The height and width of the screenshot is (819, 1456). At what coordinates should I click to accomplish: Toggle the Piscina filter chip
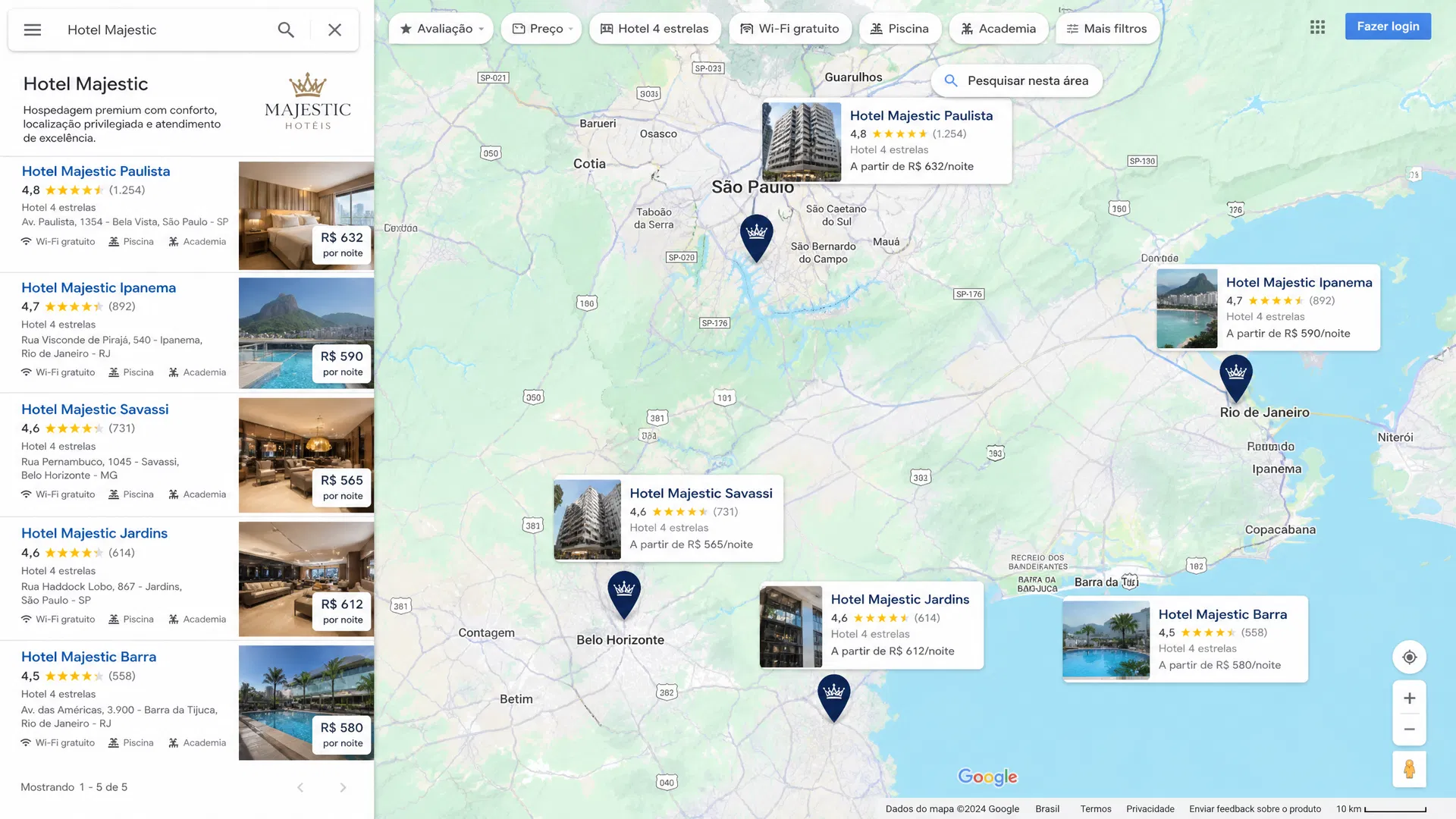point(899,29)
